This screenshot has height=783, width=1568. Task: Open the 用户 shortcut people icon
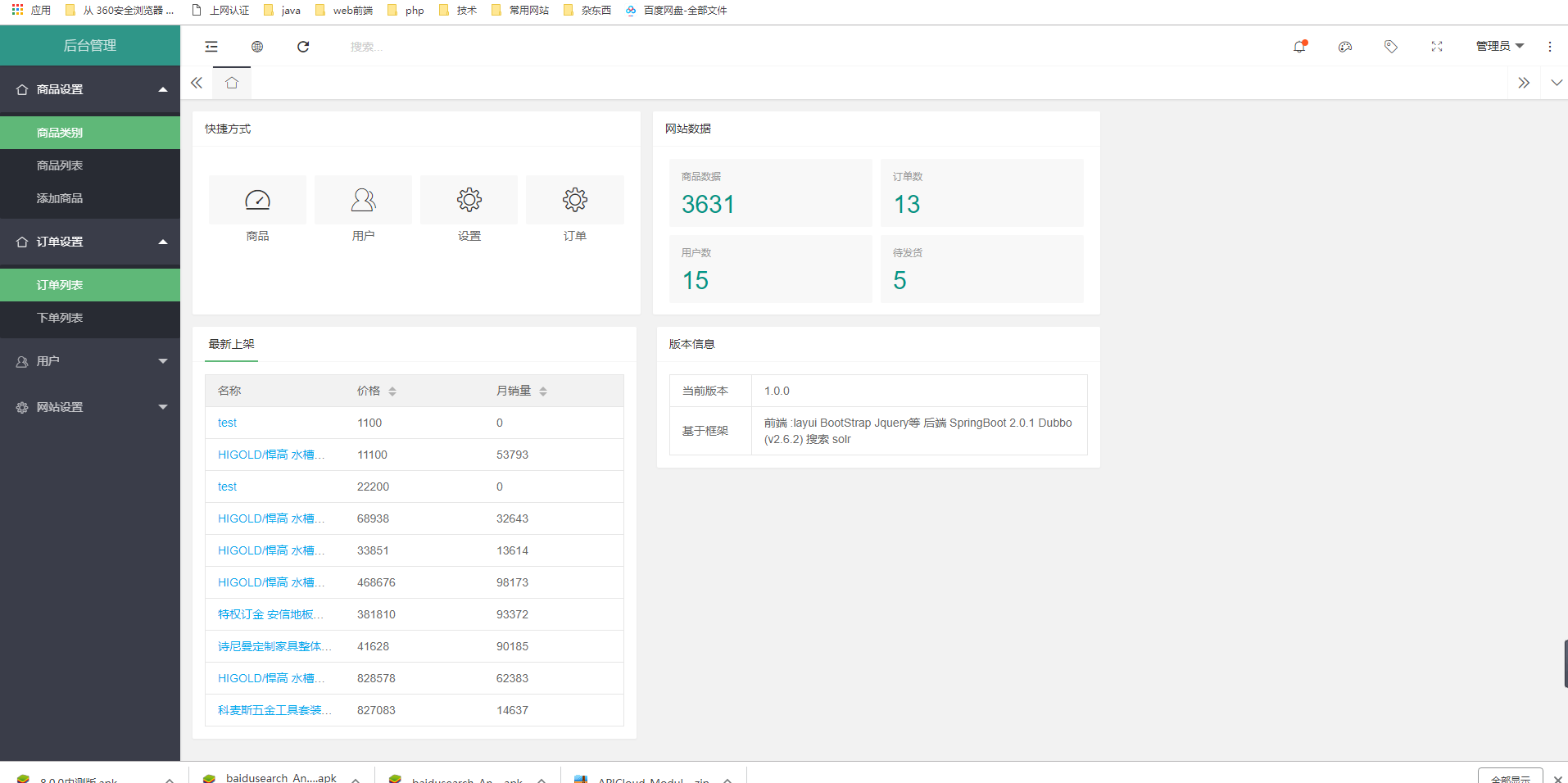(363, 200)
